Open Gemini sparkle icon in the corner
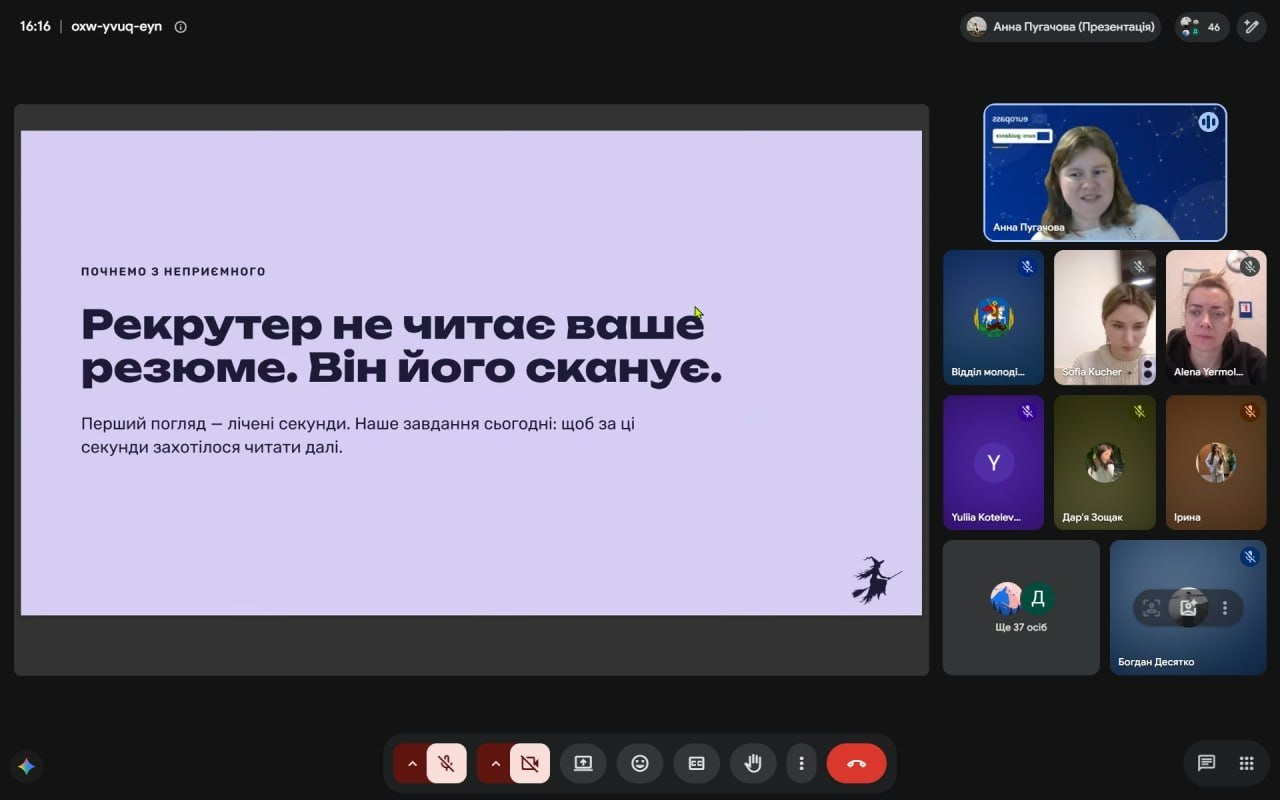The width and height of the screenshot is (1280, 800). pyautogui.click(x=27, y=766)
